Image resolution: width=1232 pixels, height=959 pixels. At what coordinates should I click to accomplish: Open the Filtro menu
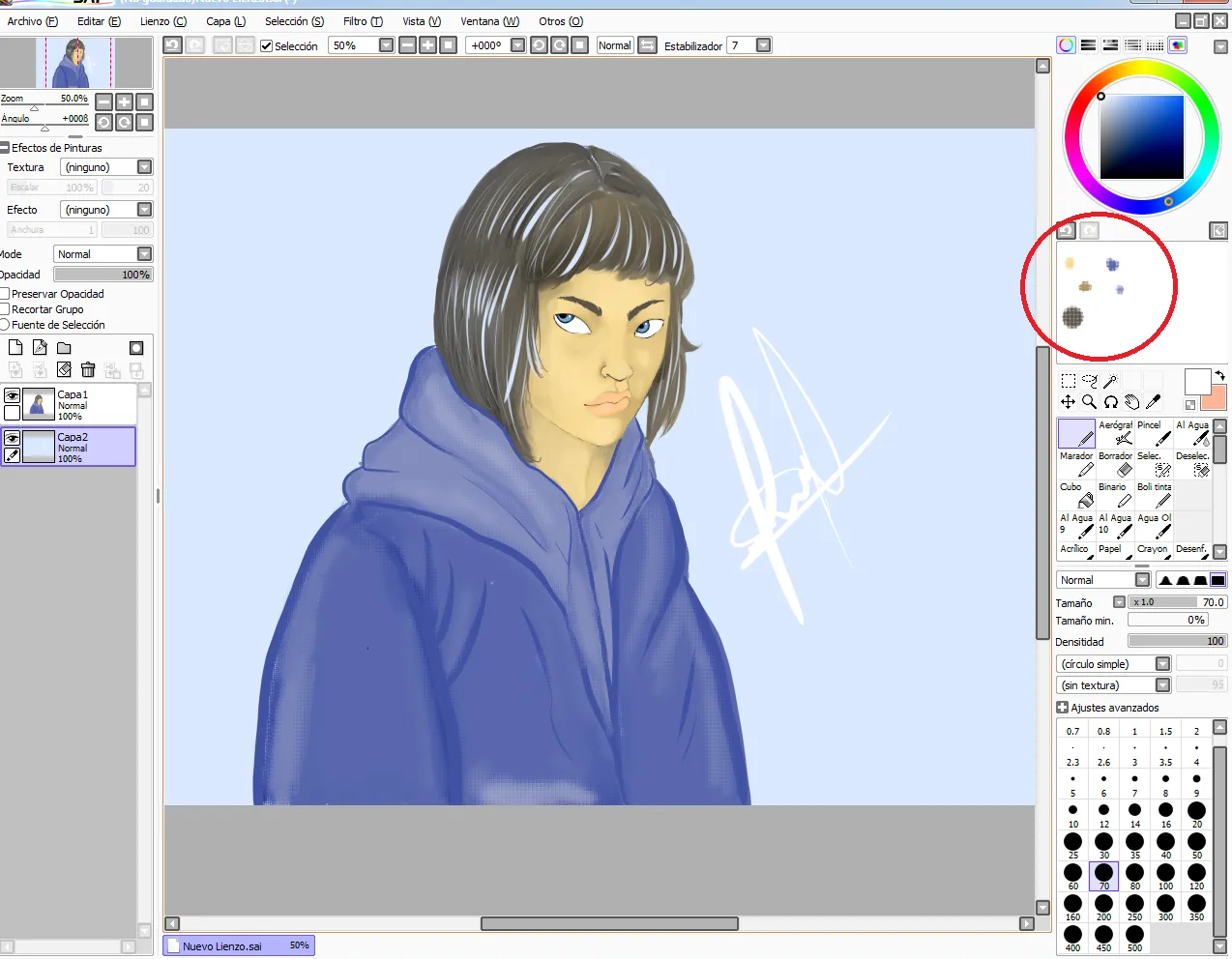[363, 21]
